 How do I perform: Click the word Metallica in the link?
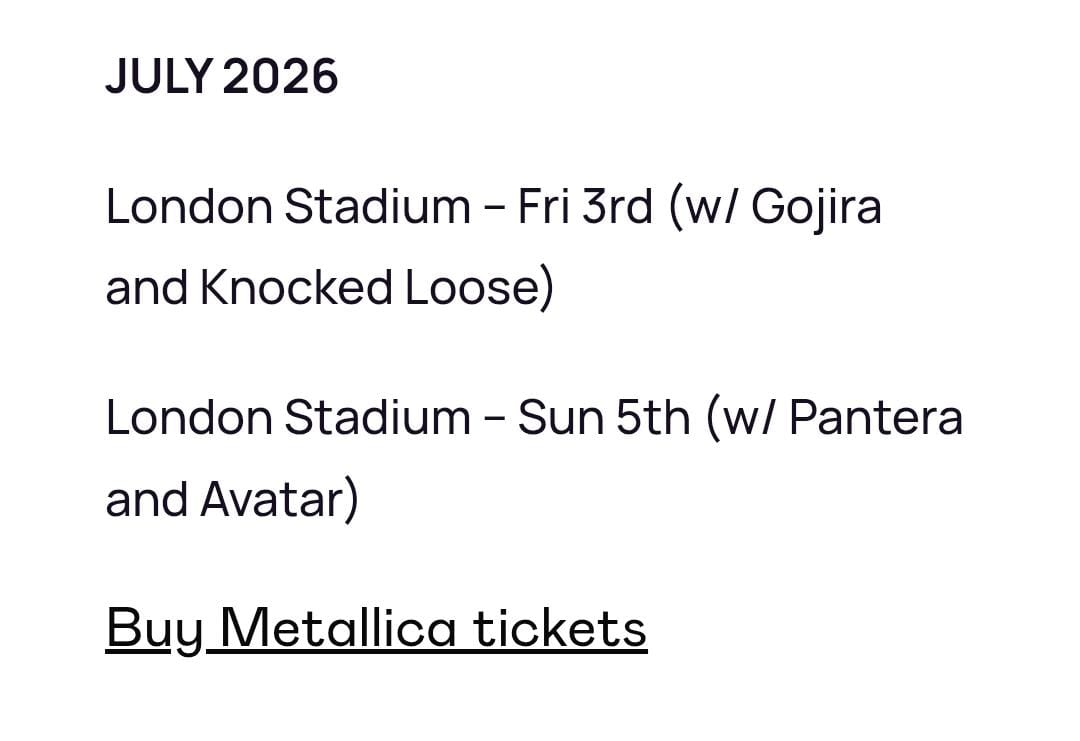pyautogui.click(x=338, y=628)
